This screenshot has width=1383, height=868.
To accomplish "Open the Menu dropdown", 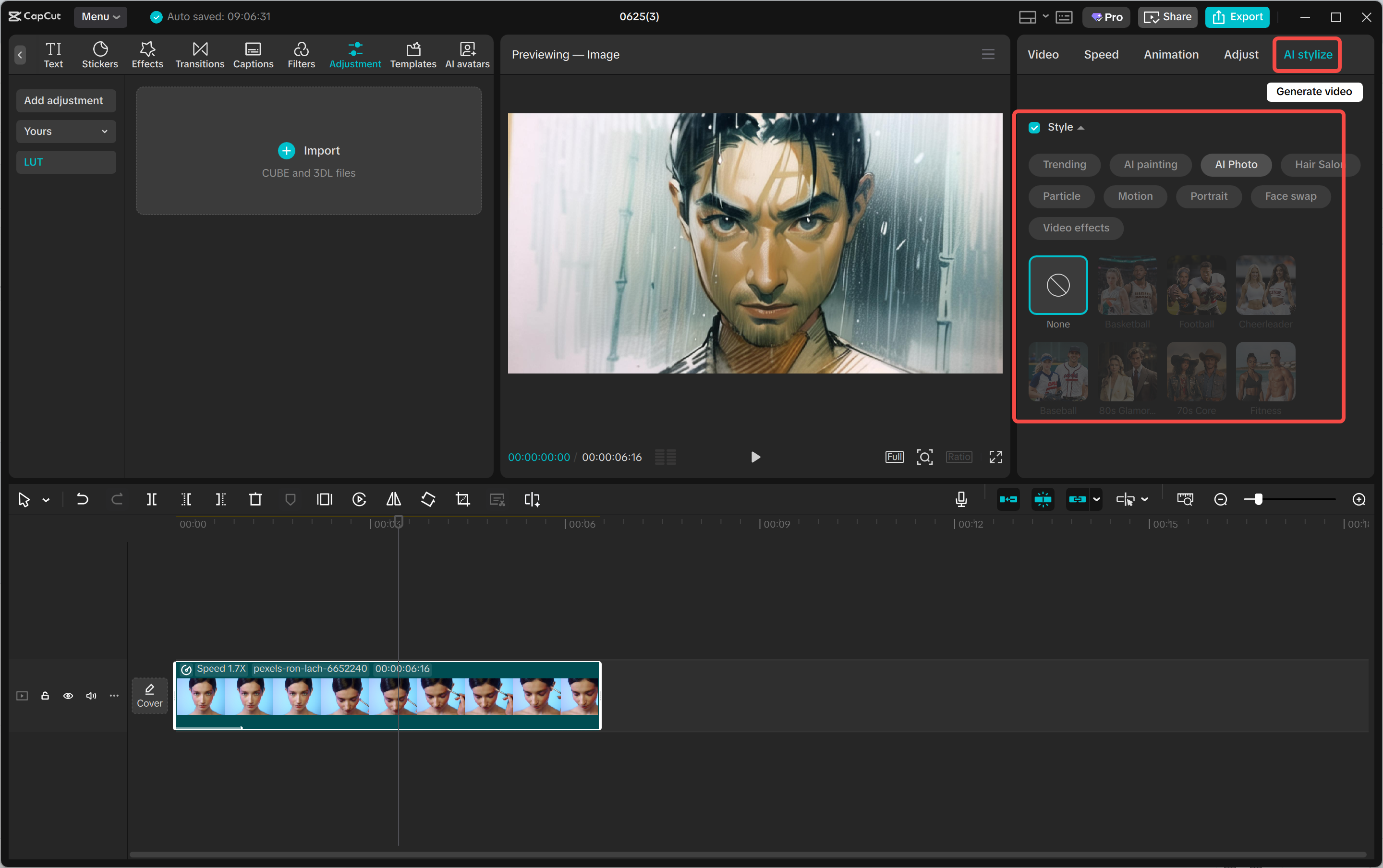I will [x=100, y=17].
